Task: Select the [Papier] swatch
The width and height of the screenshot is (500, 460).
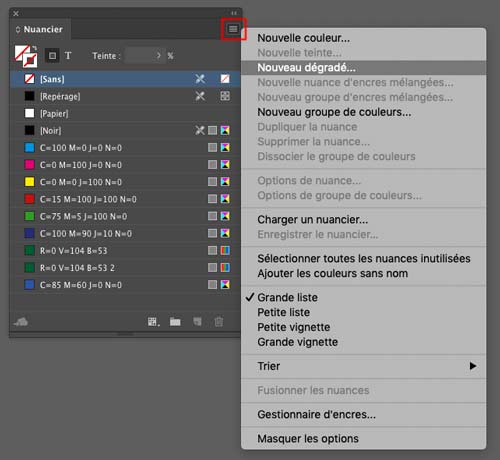Action: (125, 113)
